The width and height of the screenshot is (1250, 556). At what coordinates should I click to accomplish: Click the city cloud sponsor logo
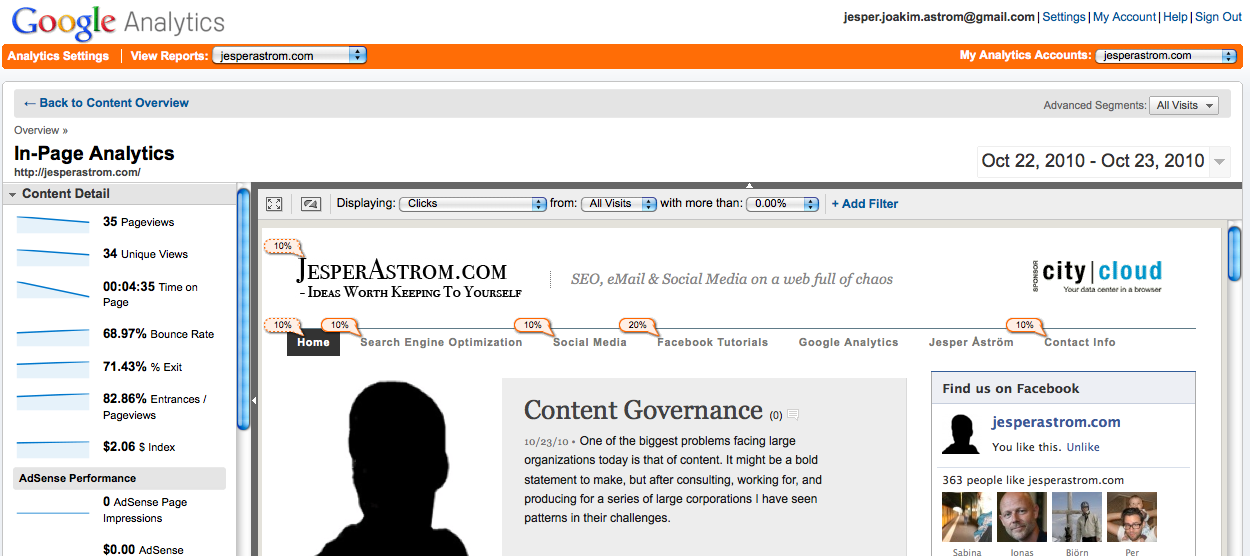click(1096, 275)
